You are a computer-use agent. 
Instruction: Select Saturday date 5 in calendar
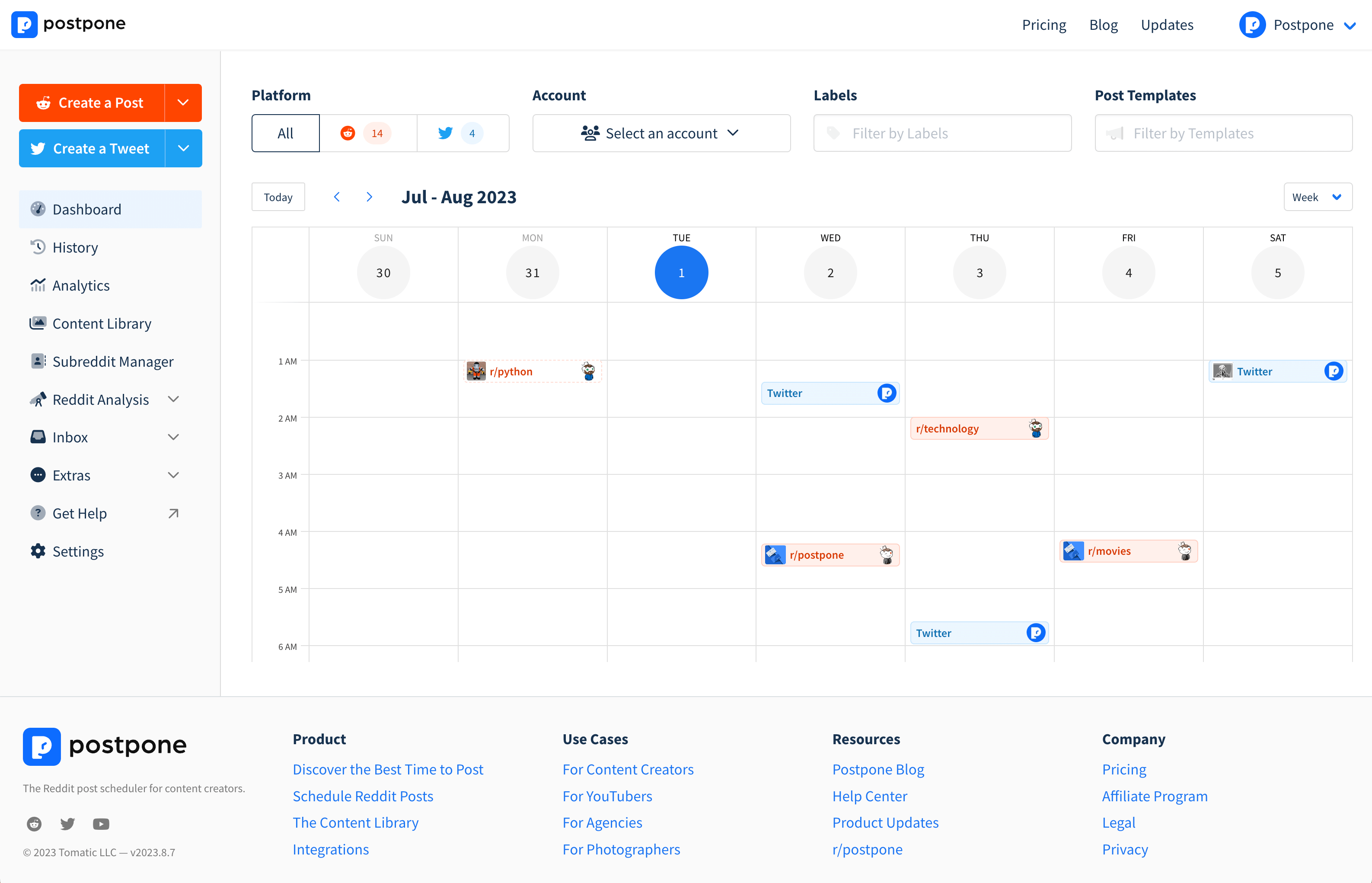1277,272
